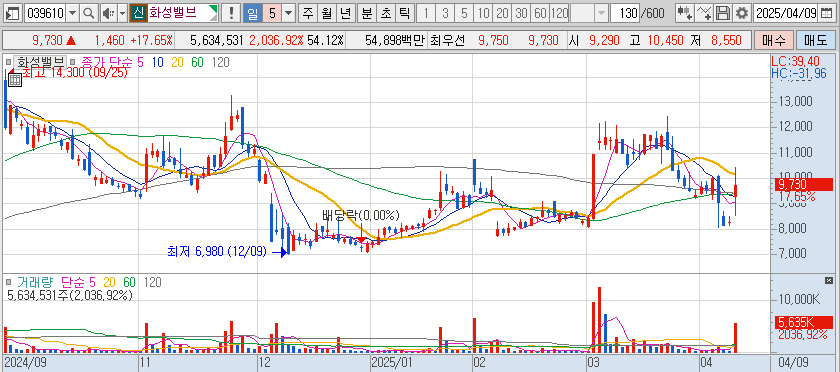Click the 10 interval button

coord(483,13)
